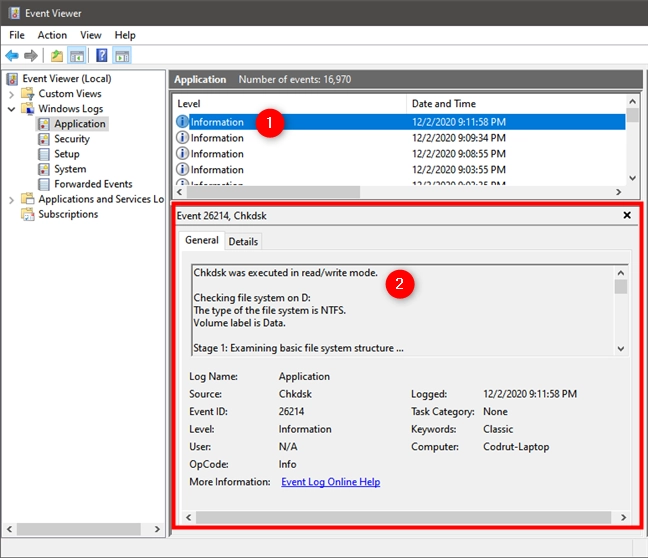Expand Applications and Services Logs node

point(11,200)
